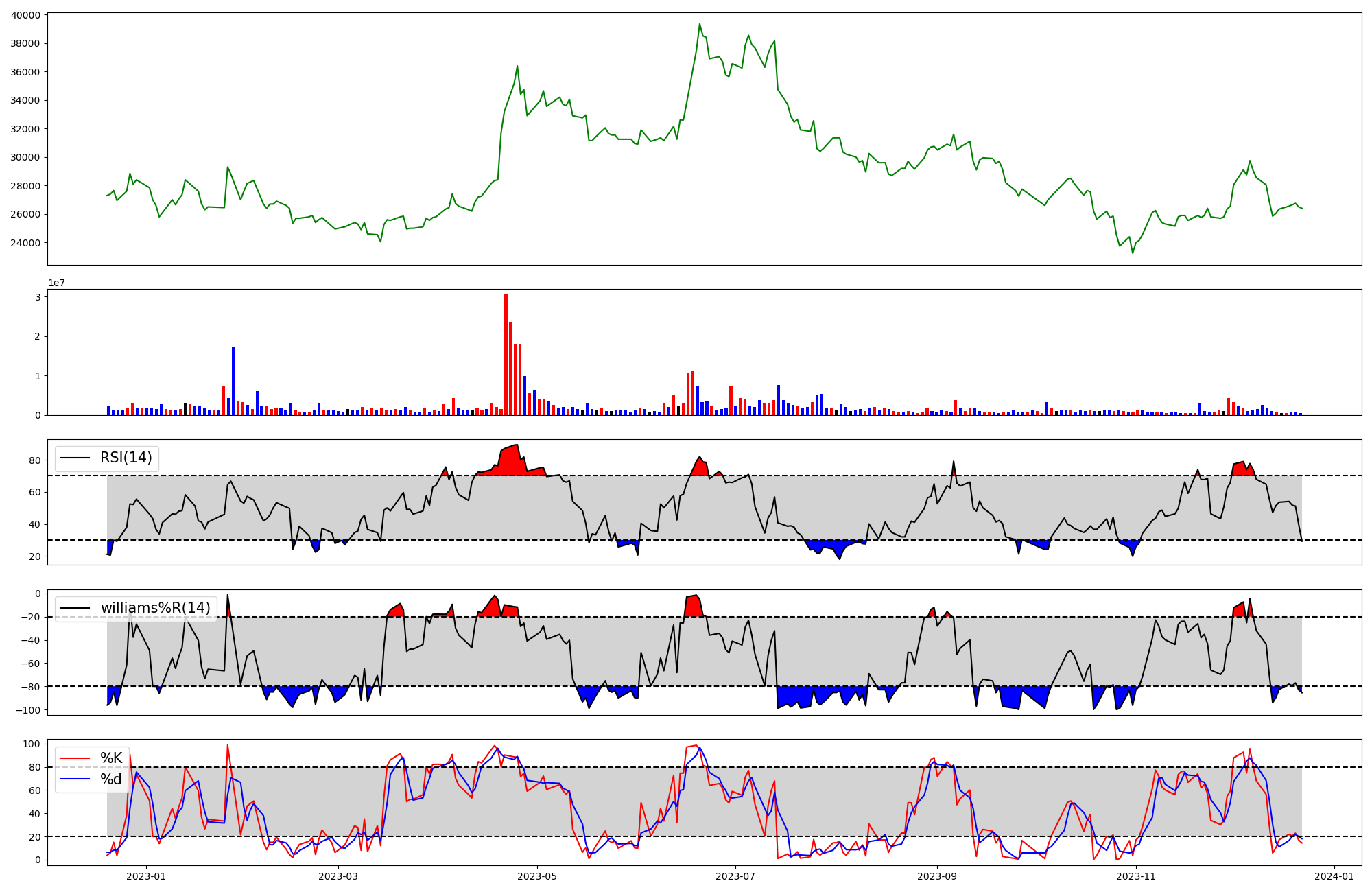Image resolution: width=1372 pixels, height=892 pixels.
Task: Click the 2023-01 x-axis date label
Action: tap(146, 876)
